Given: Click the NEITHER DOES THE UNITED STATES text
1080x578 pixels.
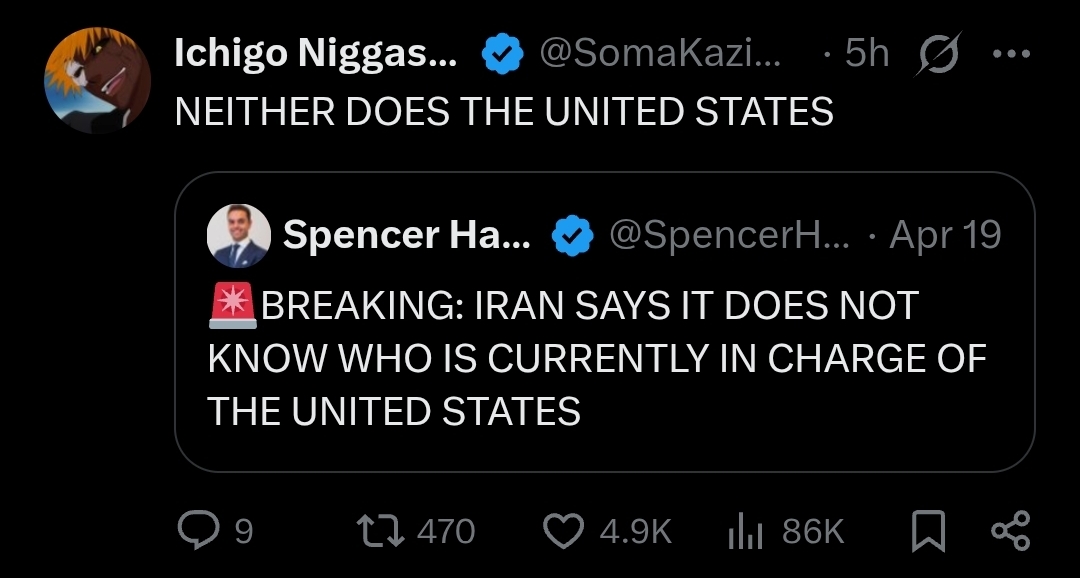Looking at the screenshot, I should 504,111.
